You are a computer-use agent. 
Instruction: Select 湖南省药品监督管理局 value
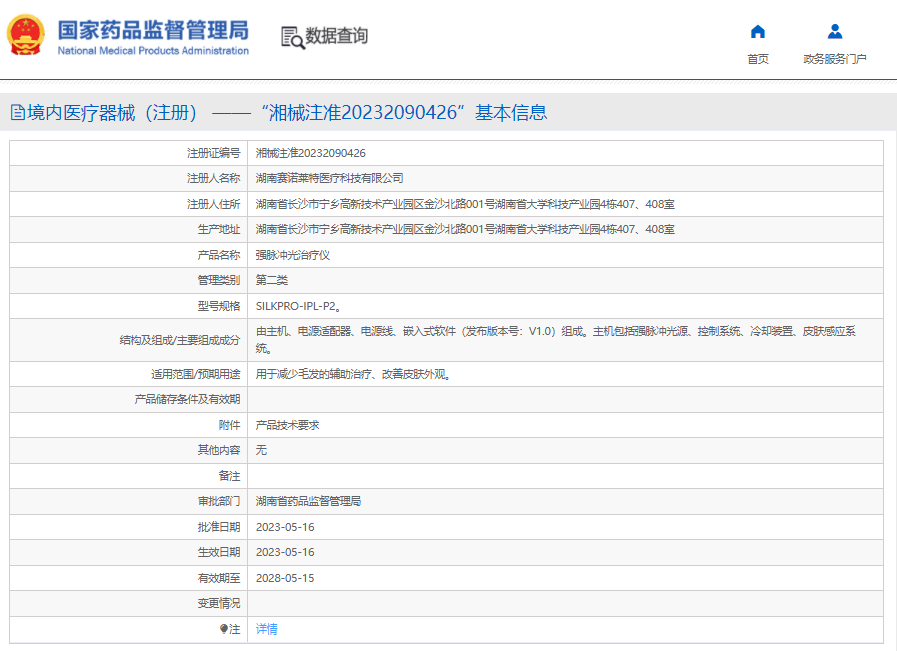(308, 501)
